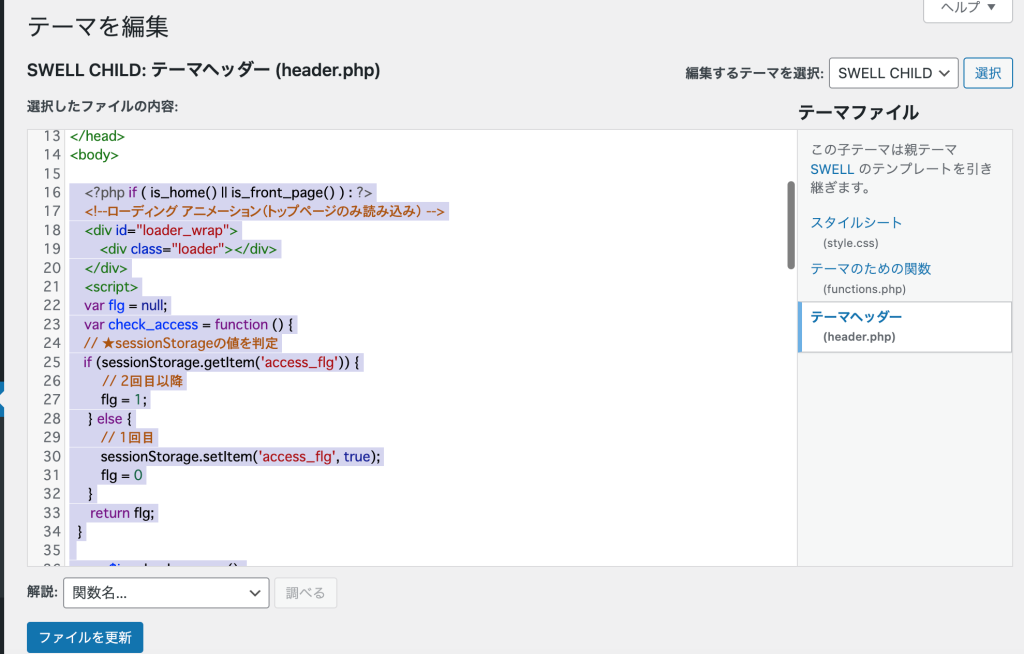Open the 関数名... documentation dropdown
Viewport: 1024px width, 654px height.
pos(166,593)
